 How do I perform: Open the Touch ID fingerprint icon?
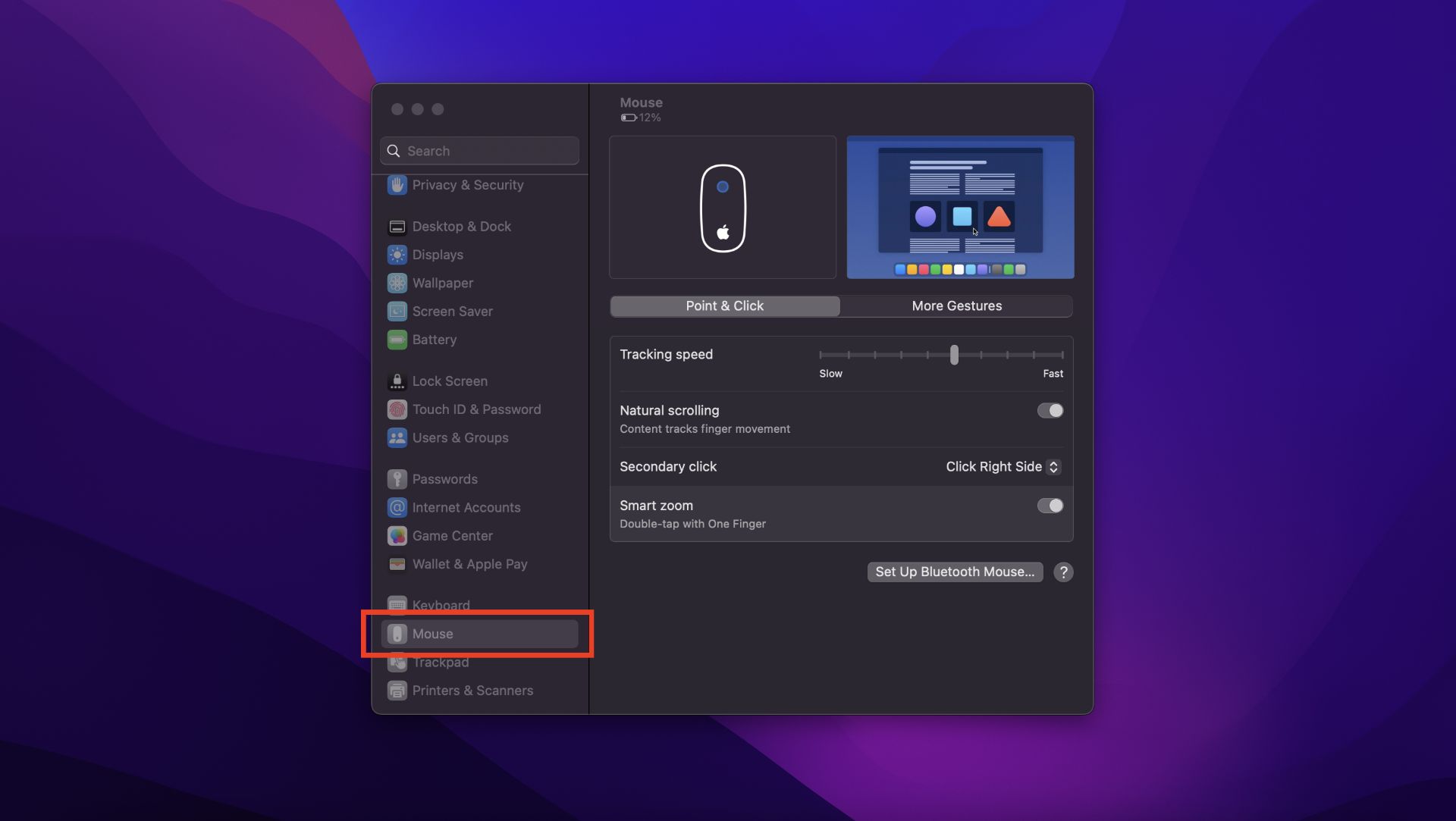tap(397, 409)
